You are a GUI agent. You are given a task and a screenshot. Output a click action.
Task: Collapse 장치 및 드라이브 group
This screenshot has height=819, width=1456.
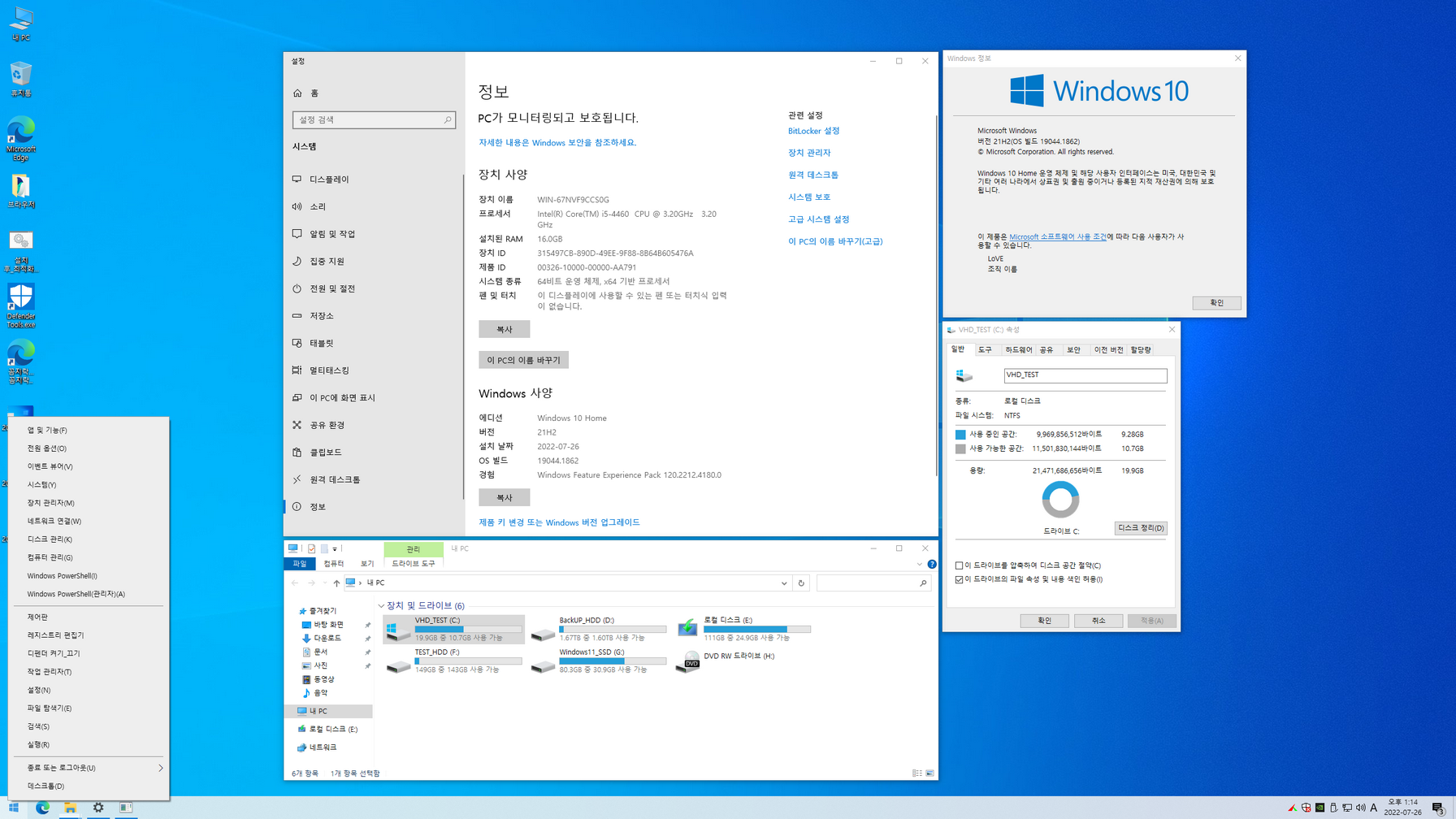(x=381, y=606)
